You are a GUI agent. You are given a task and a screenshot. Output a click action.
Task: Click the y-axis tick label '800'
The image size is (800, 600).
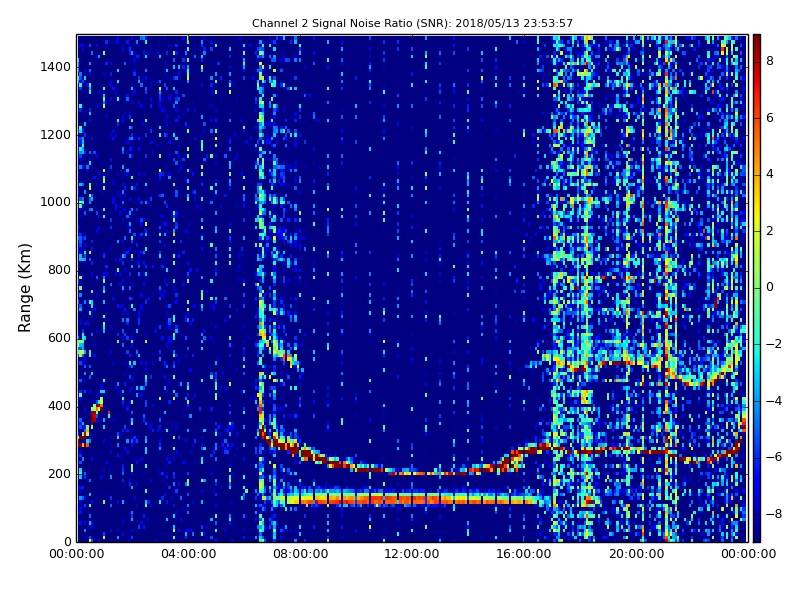pos(59,270)
